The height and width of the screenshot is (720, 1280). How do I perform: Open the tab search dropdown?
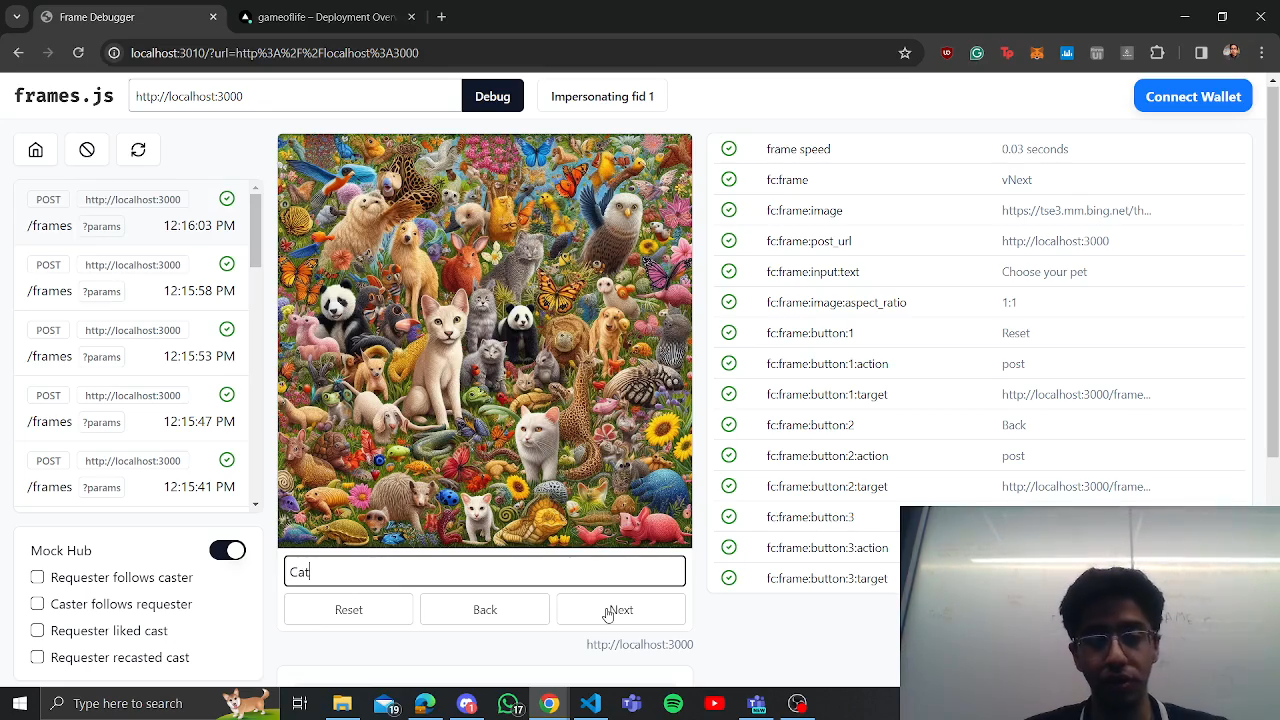[x=16, y=17]
